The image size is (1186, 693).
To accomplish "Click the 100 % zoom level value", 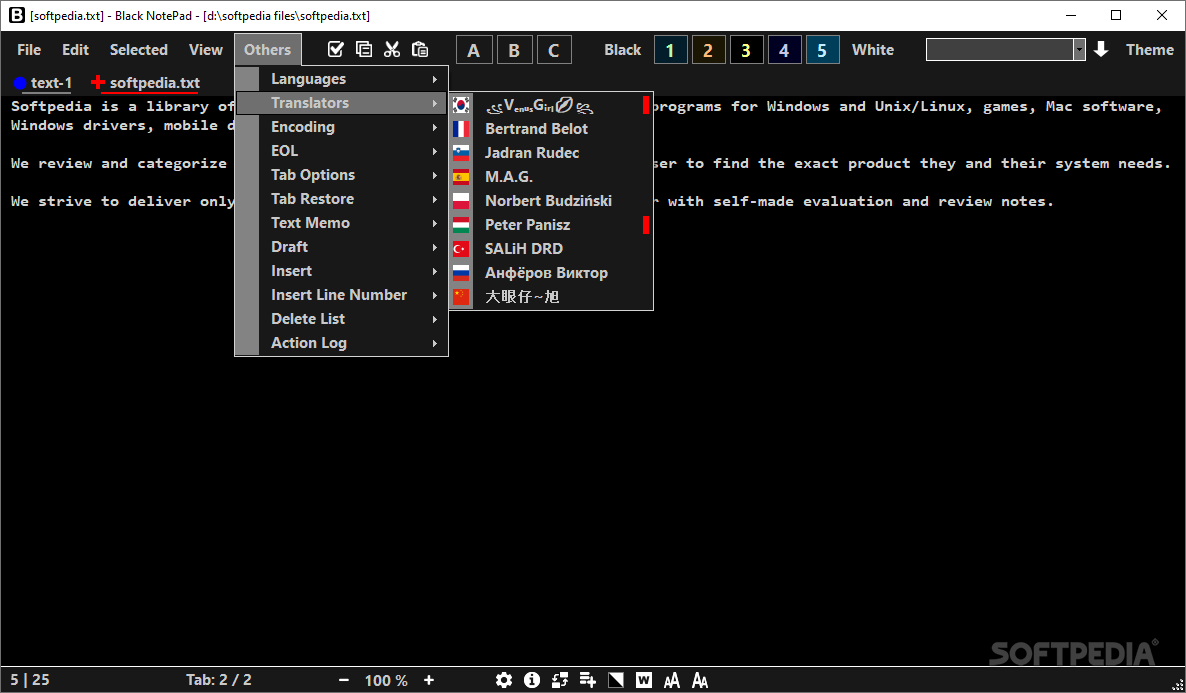I will click(x=386, y=680).
